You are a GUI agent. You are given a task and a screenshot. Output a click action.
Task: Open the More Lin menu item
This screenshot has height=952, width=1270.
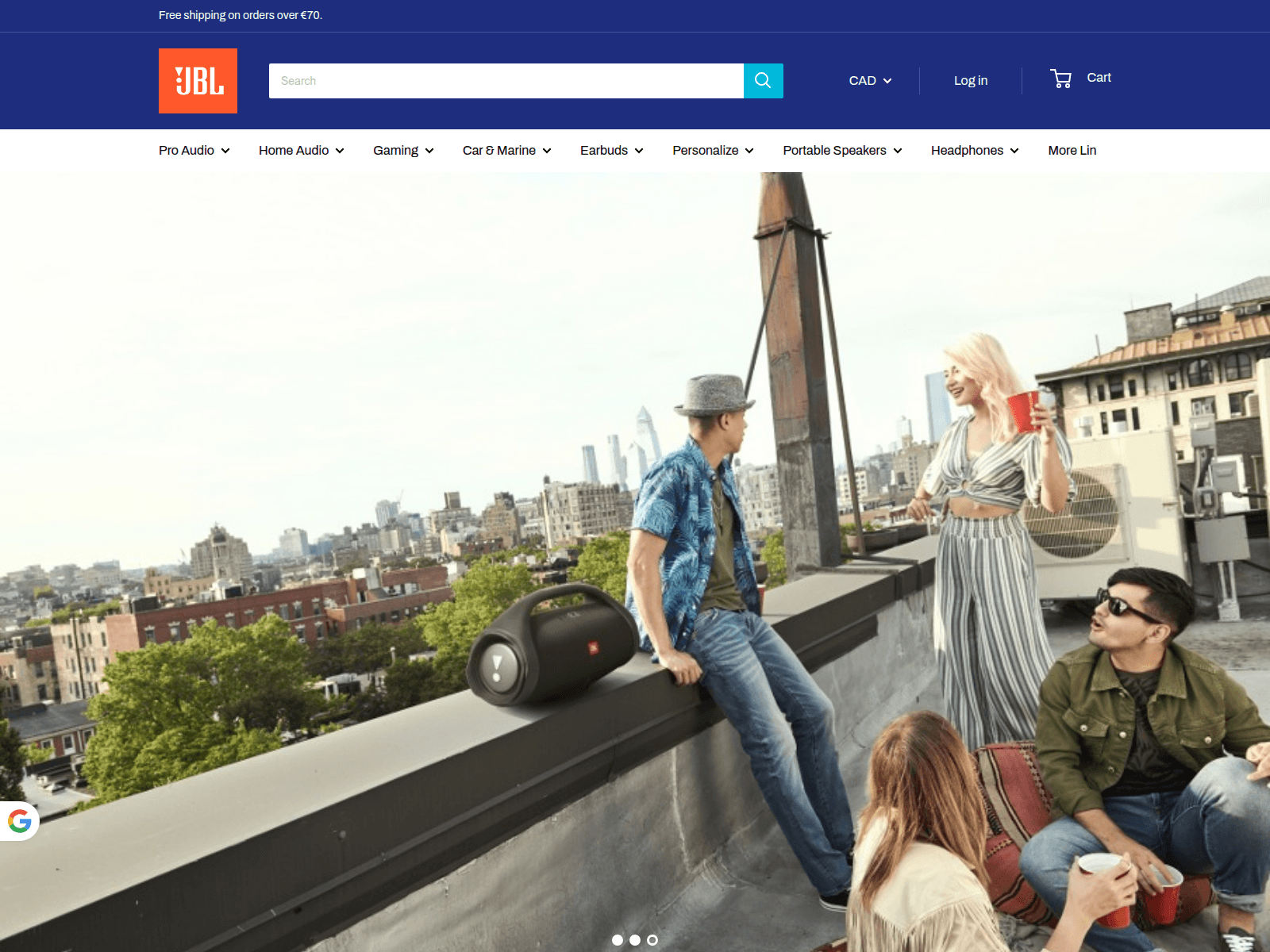[1072, 151]
